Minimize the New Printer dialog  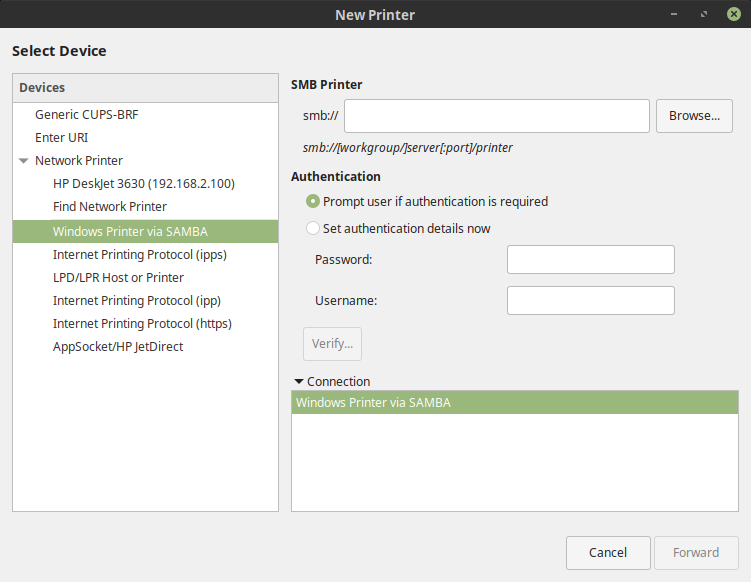pyautogui.click(x=676, y=14)
